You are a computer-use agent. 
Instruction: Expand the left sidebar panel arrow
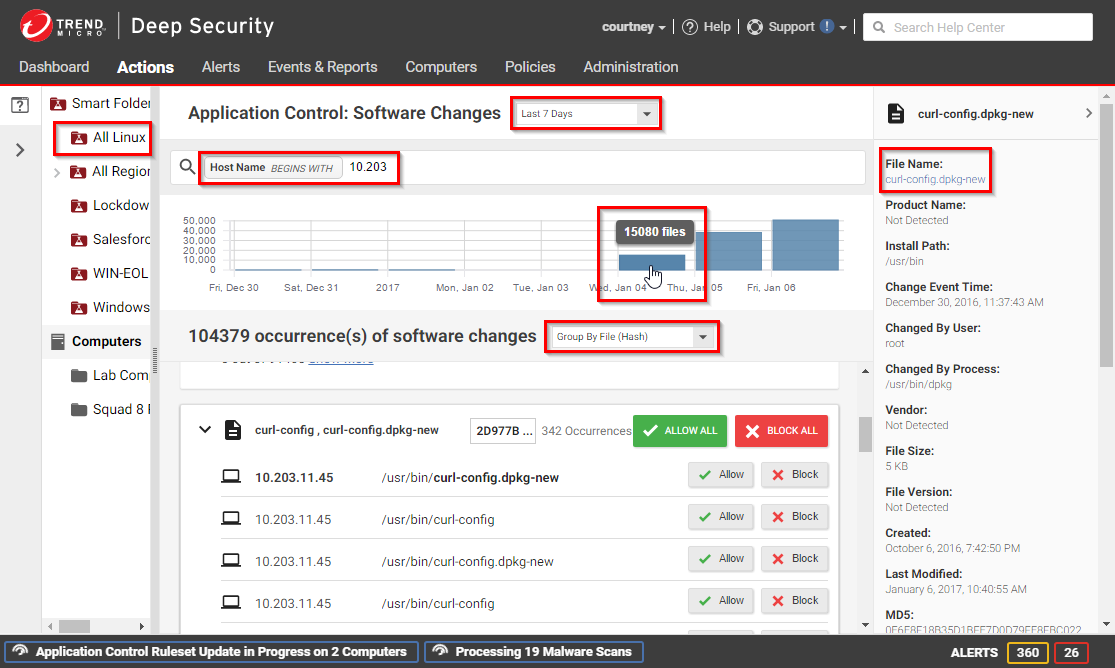pos(20,150)
